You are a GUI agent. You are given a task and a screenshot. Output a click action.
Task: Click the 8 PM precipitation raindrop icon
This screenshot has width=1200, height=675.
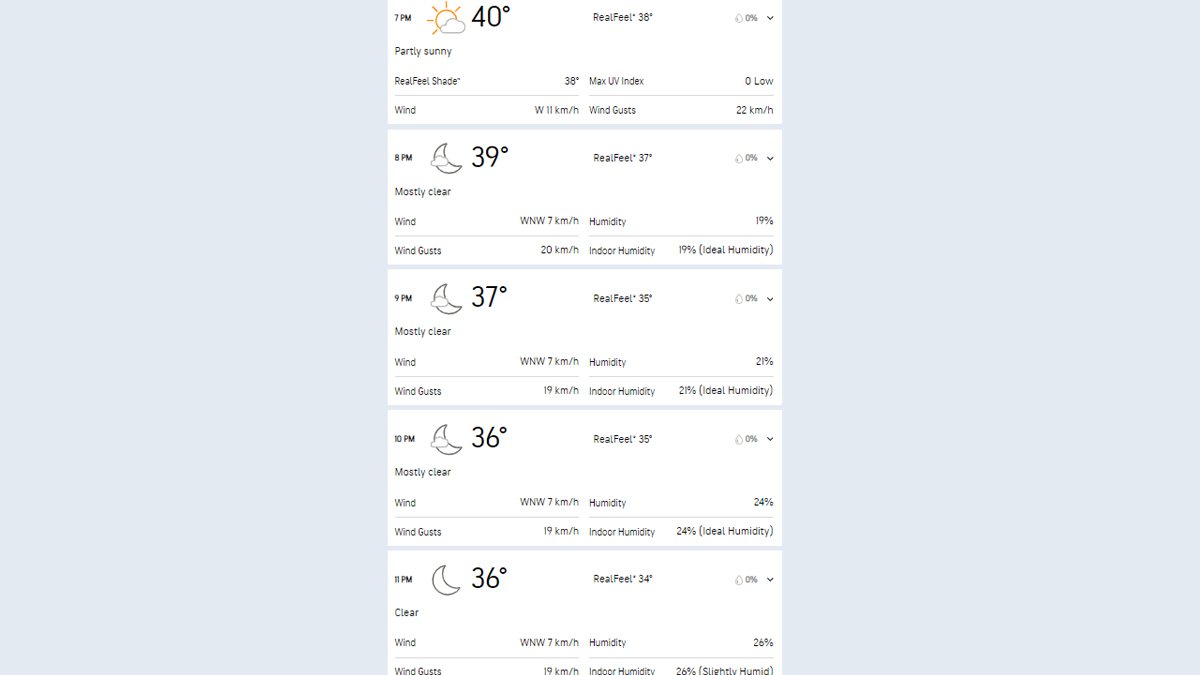[x=739, y=158]
